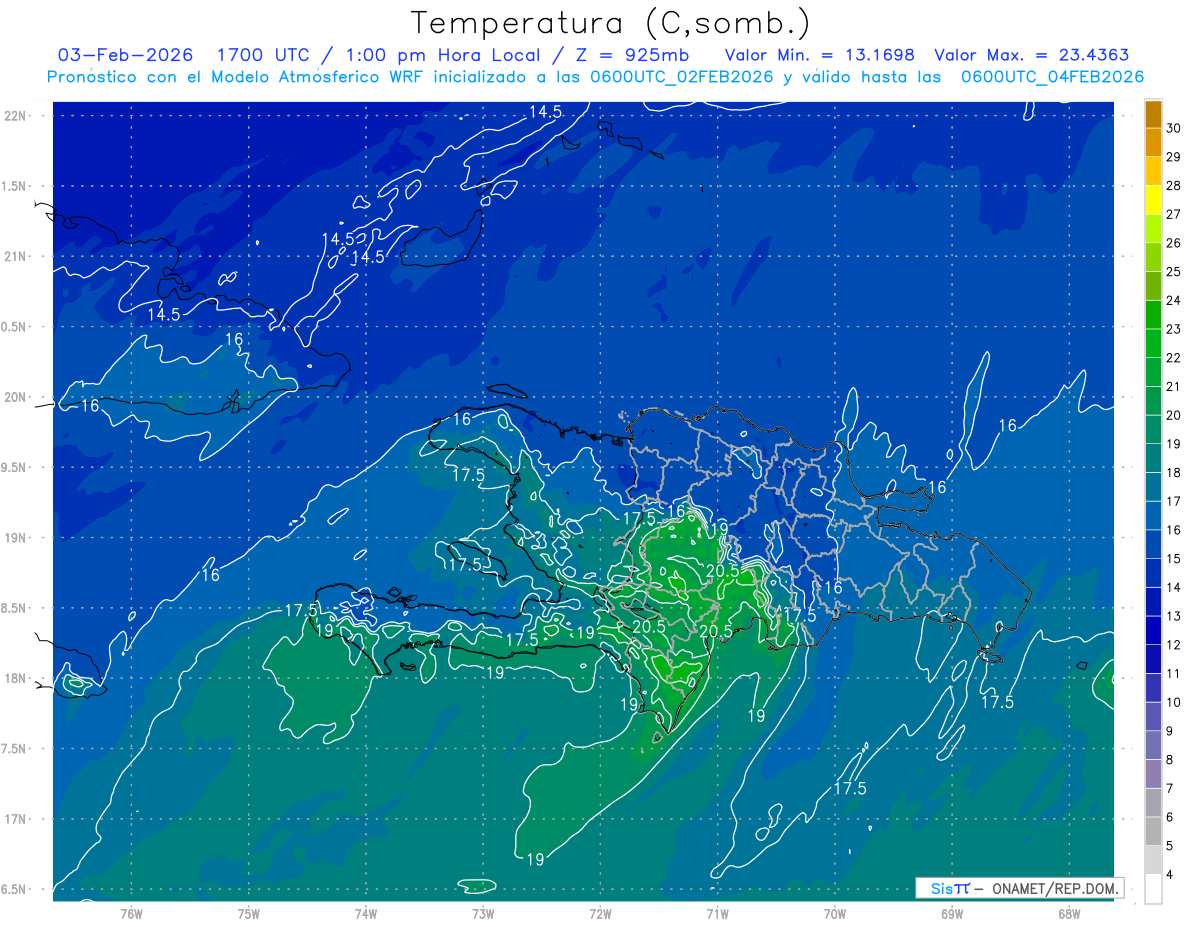Click the 68W longitude axis label
The width and height of the screenshot is (1200, 927).
(x=1069, y=913)
